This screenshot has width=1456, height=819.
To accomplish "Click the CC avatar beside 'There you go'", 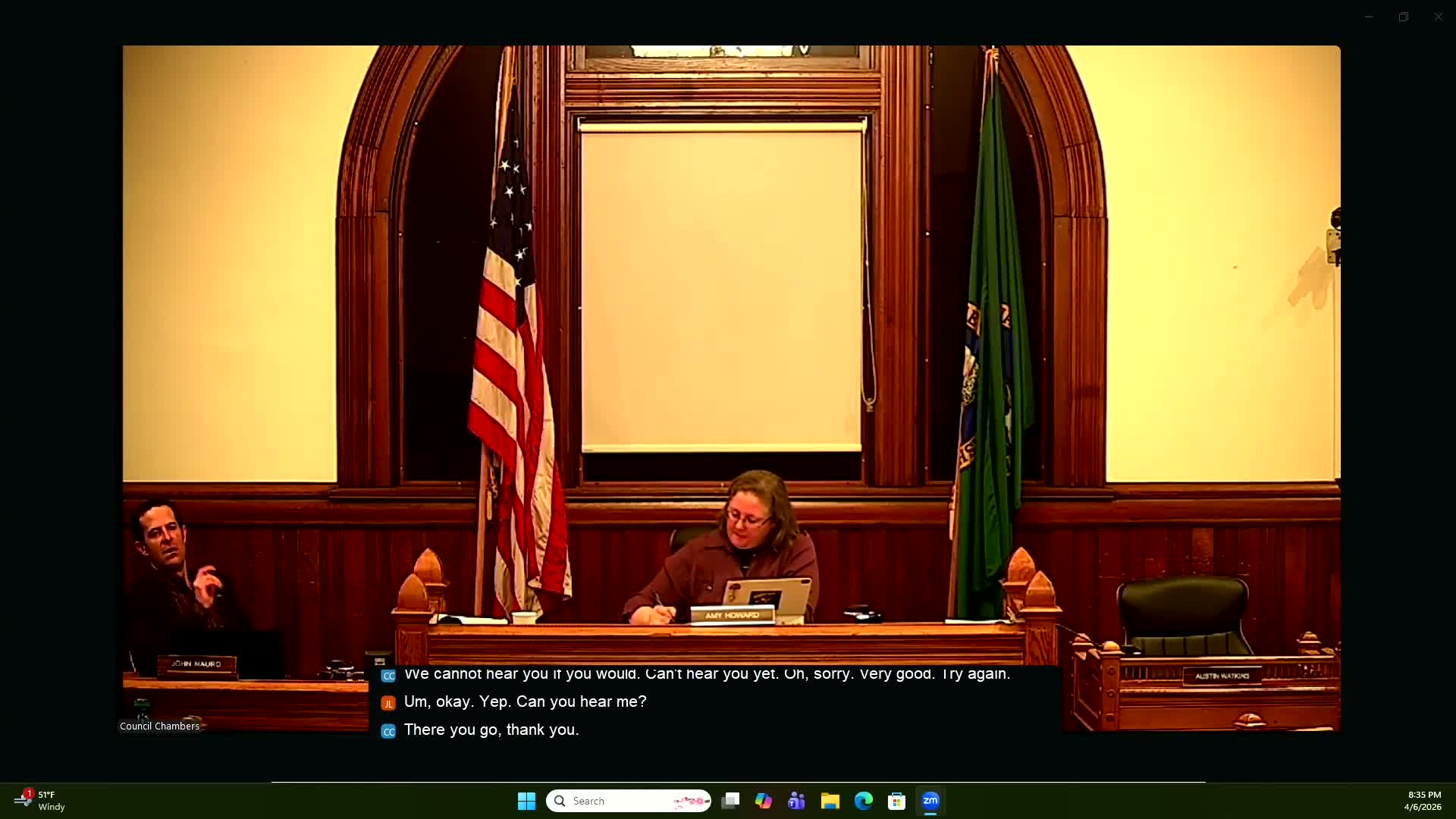I will 388,731.
